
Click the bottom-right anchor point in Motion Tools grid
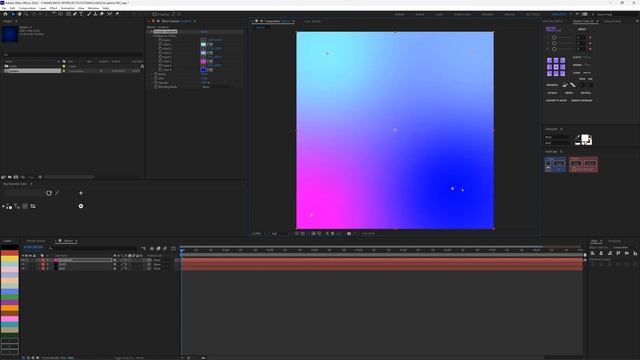[562, 73]
